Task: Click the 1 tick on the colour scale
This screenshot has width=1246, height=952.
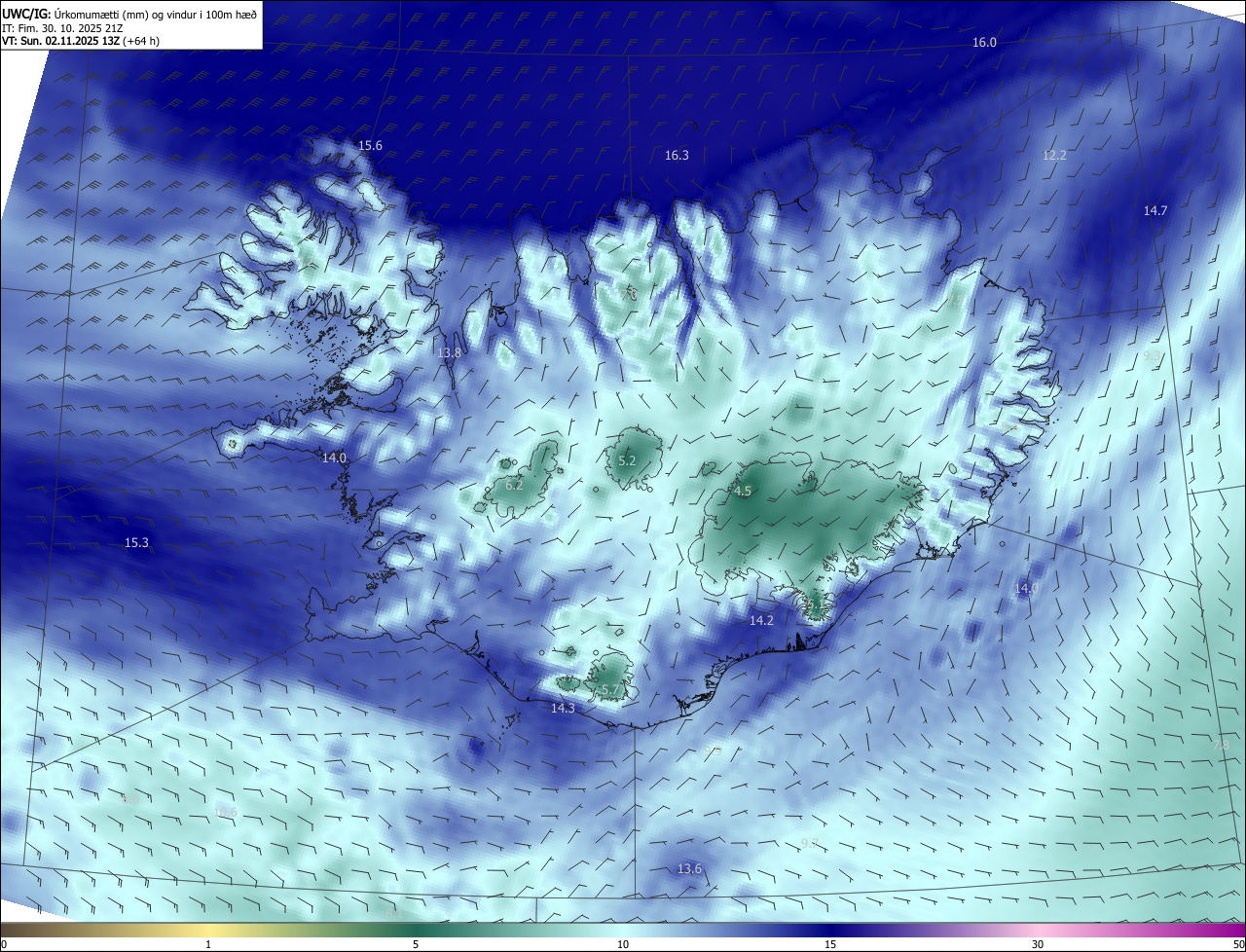Action: click(x=209, y=944)
